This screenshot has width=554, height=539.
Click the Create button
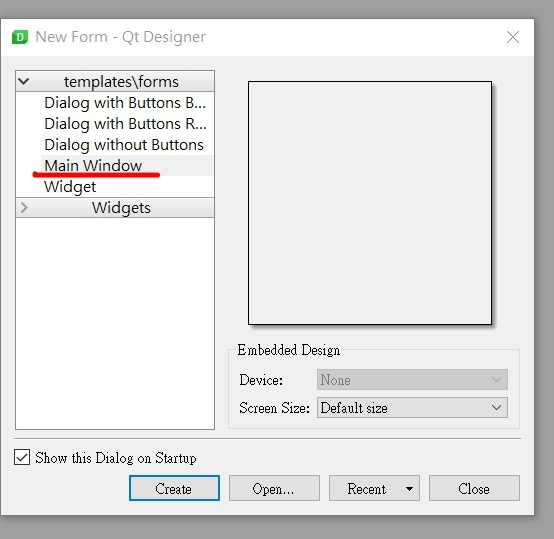[x=174, y=488]
